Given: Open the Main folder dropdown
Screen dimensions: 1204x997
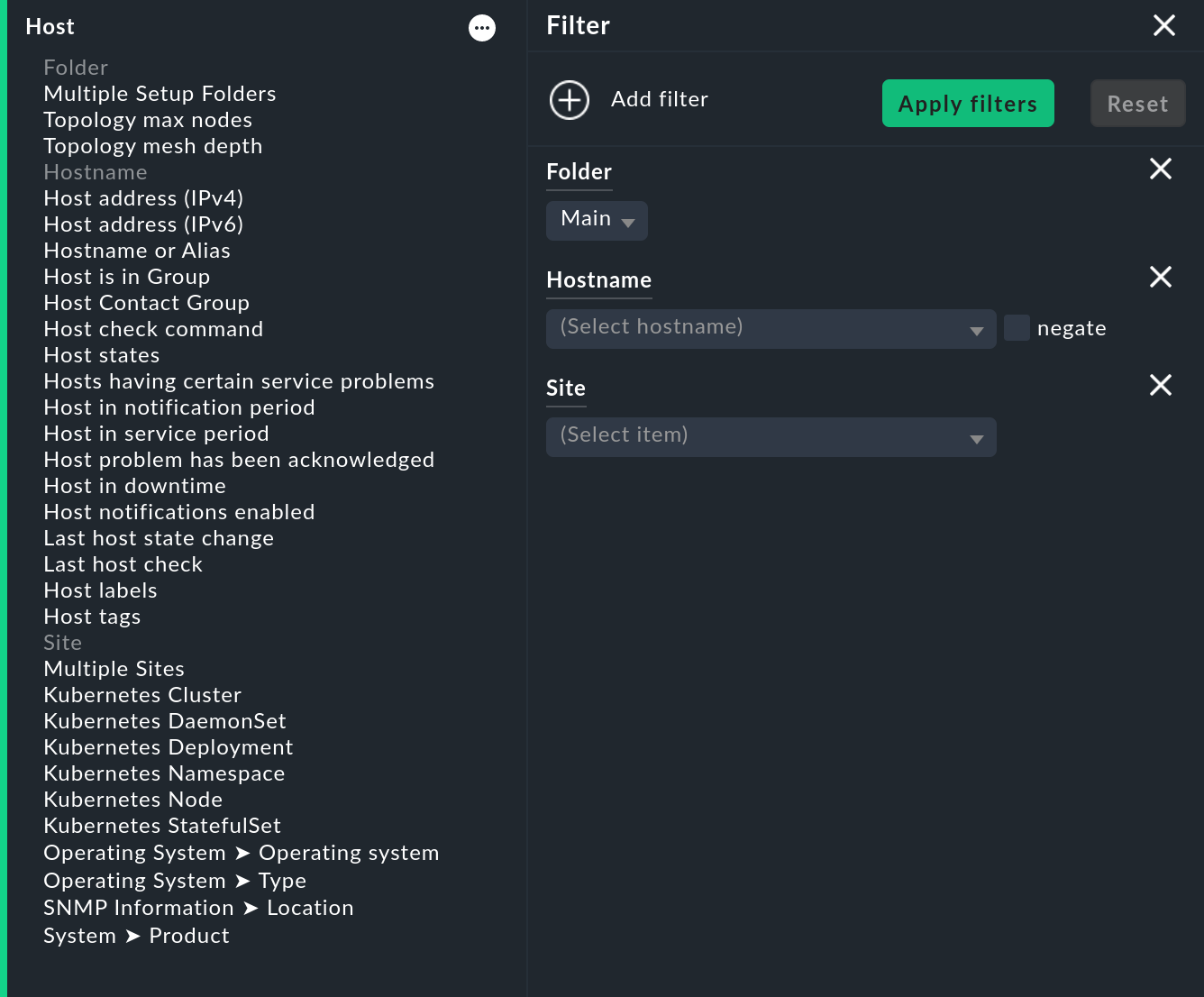Looking at the screenshot, I should [x=597, y=221].
